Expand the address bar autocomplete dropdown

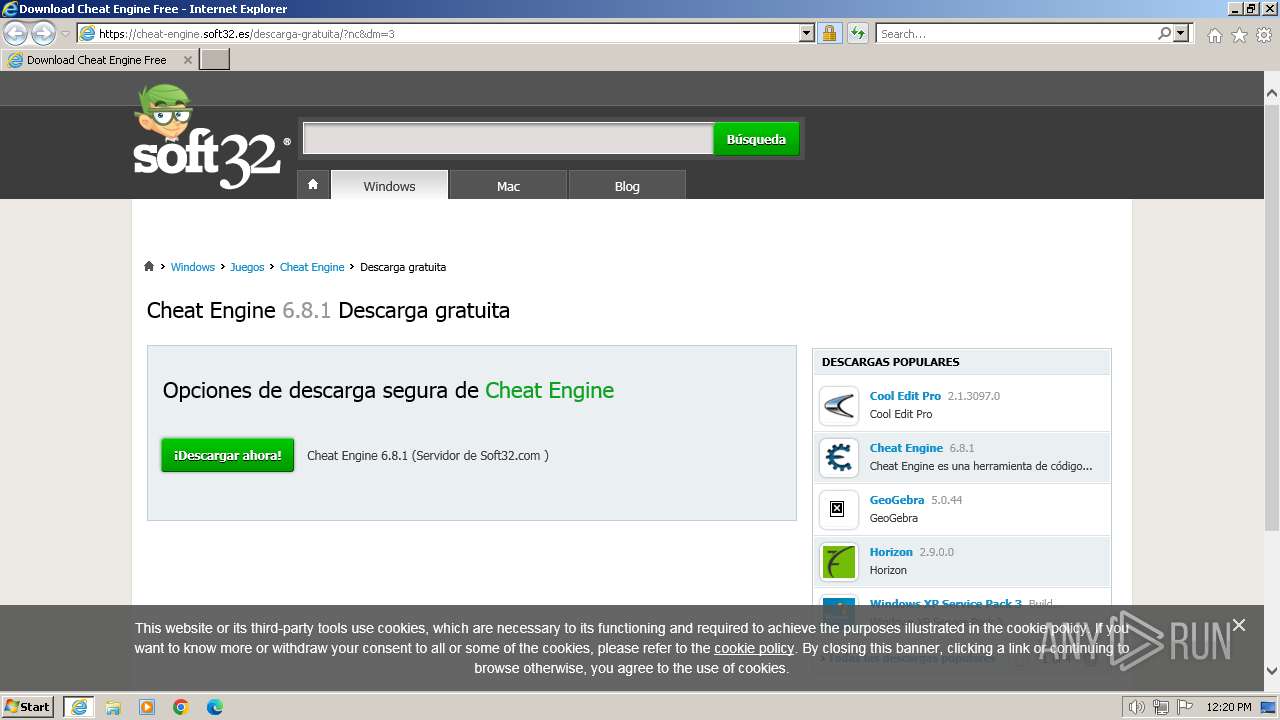[x=807, y=34]
